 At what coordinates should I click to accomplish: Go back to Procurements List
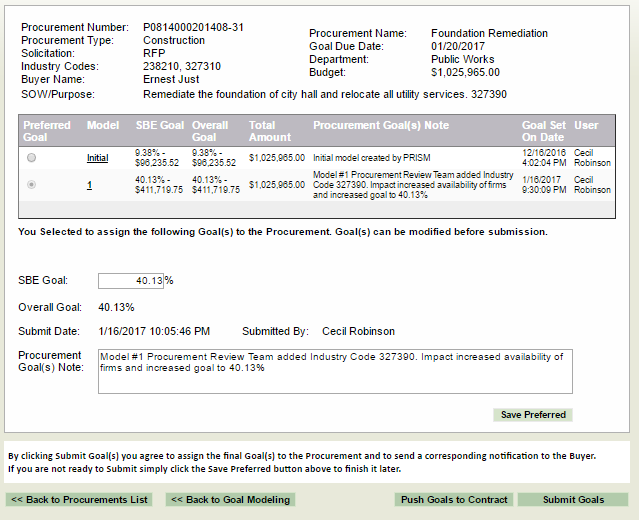coord(80,499)
